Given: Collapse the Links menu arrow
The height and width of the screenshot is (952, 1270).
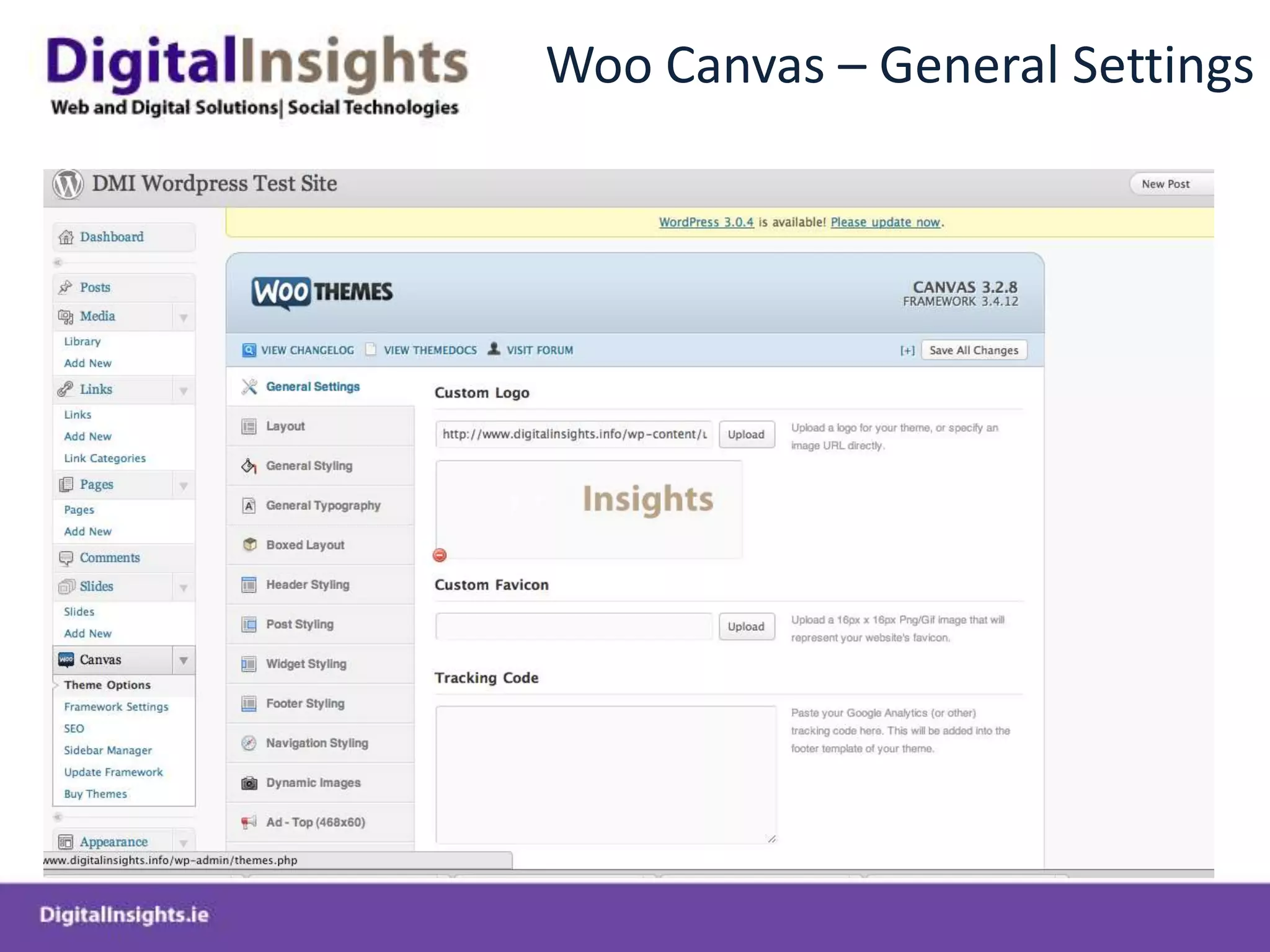Looking at the screenshot, I should 184,390.
